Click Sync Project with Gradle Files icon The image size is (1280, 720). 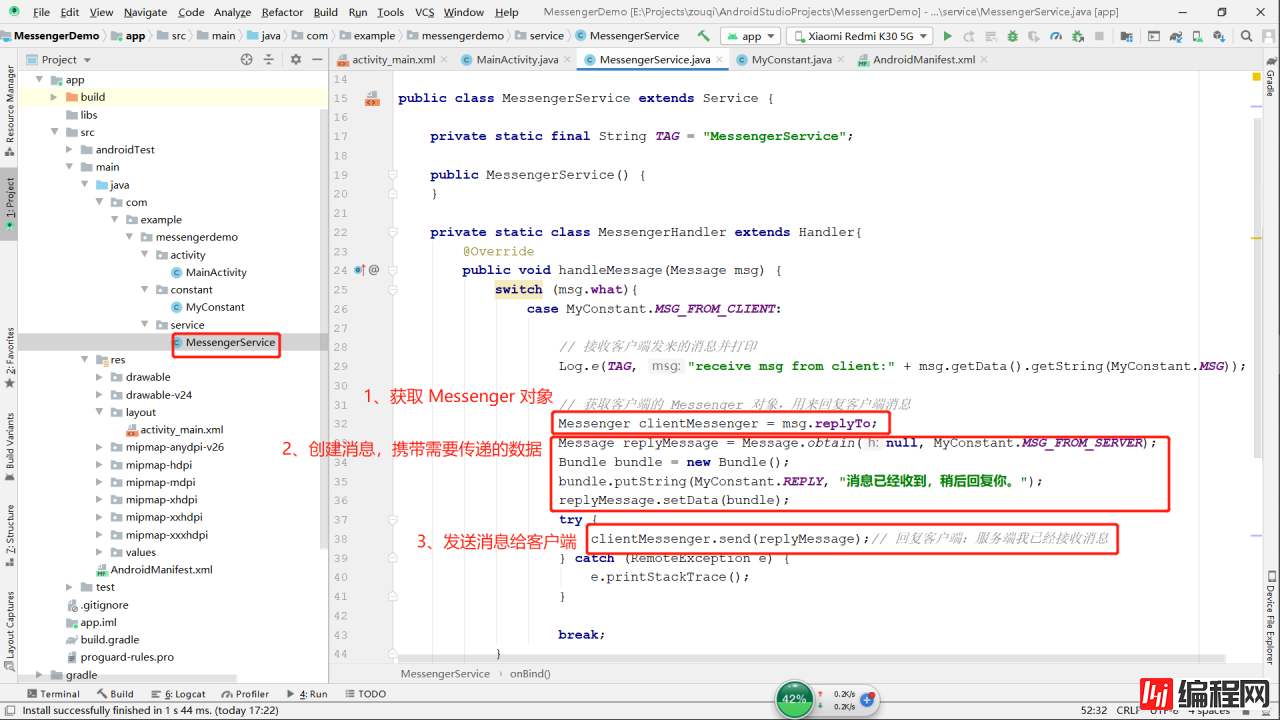point(1176,36)
